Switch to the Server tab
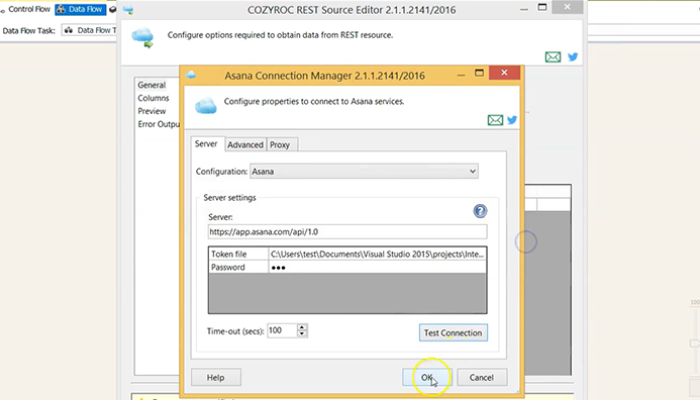The image size is (700, 400). click(x=206, y=144)
